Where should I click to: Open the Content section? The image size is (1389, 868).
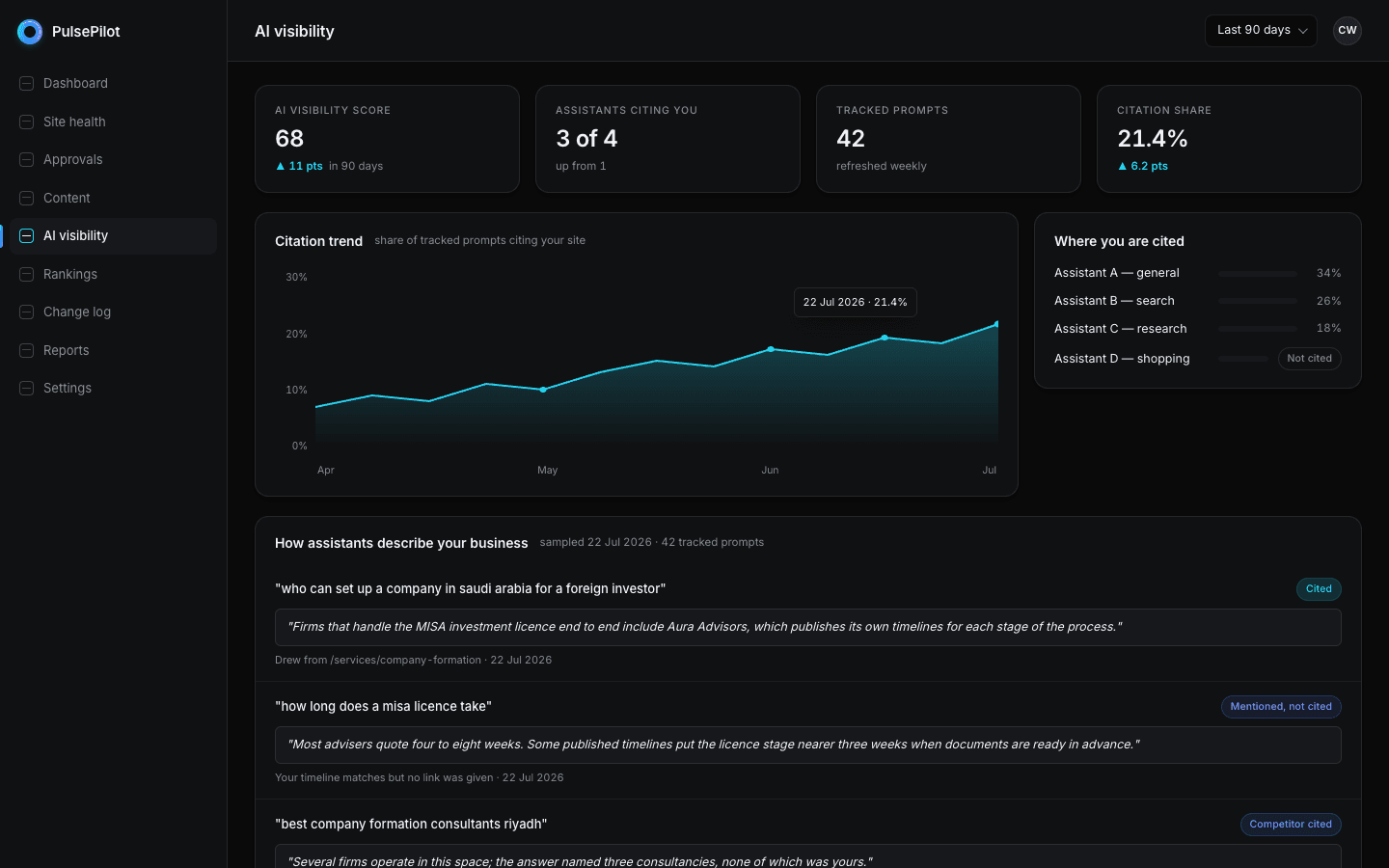(113, 198)
